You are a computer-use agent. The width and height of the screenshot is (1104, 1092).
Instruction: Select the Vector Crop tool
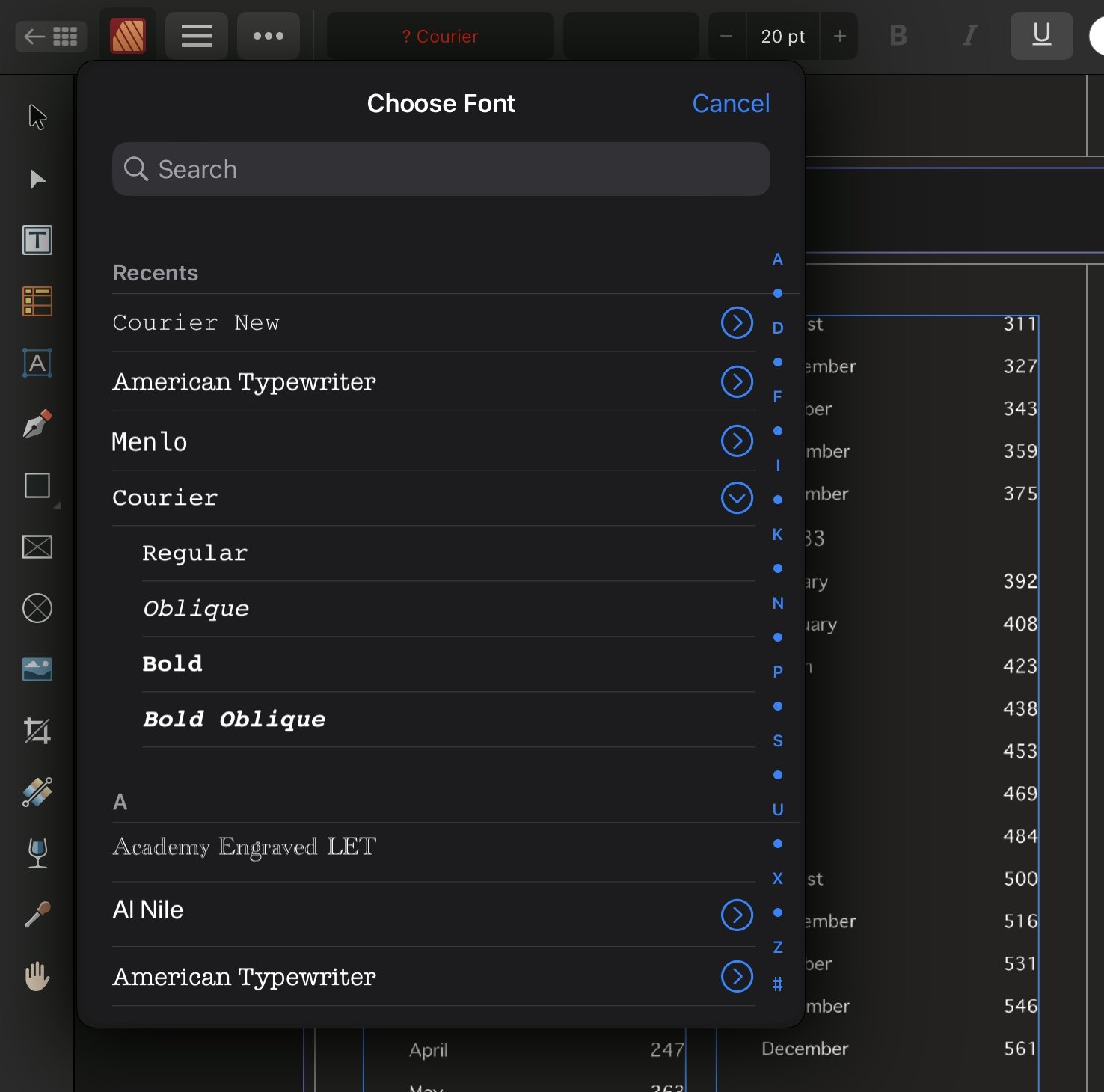pos(37,731)
